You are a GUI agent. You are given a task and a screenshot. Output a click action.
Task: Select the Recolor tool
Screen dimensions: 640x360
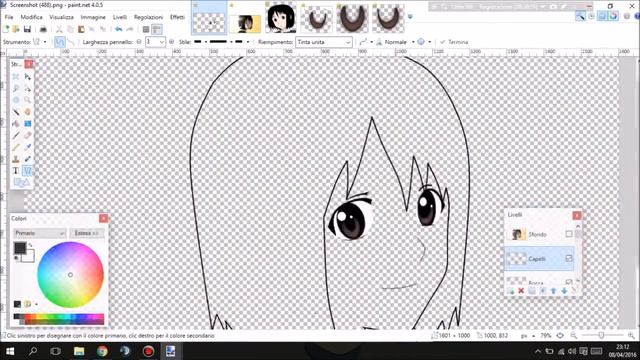27,159
